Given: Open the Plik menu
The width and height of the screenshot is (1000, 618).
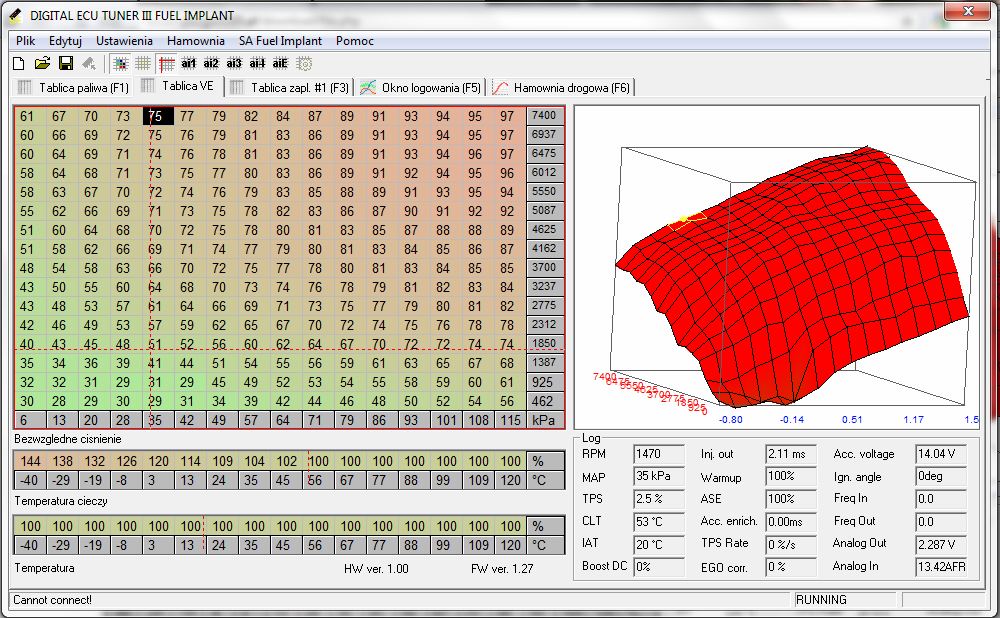Looking at the screenshot, I should point(26,41).
